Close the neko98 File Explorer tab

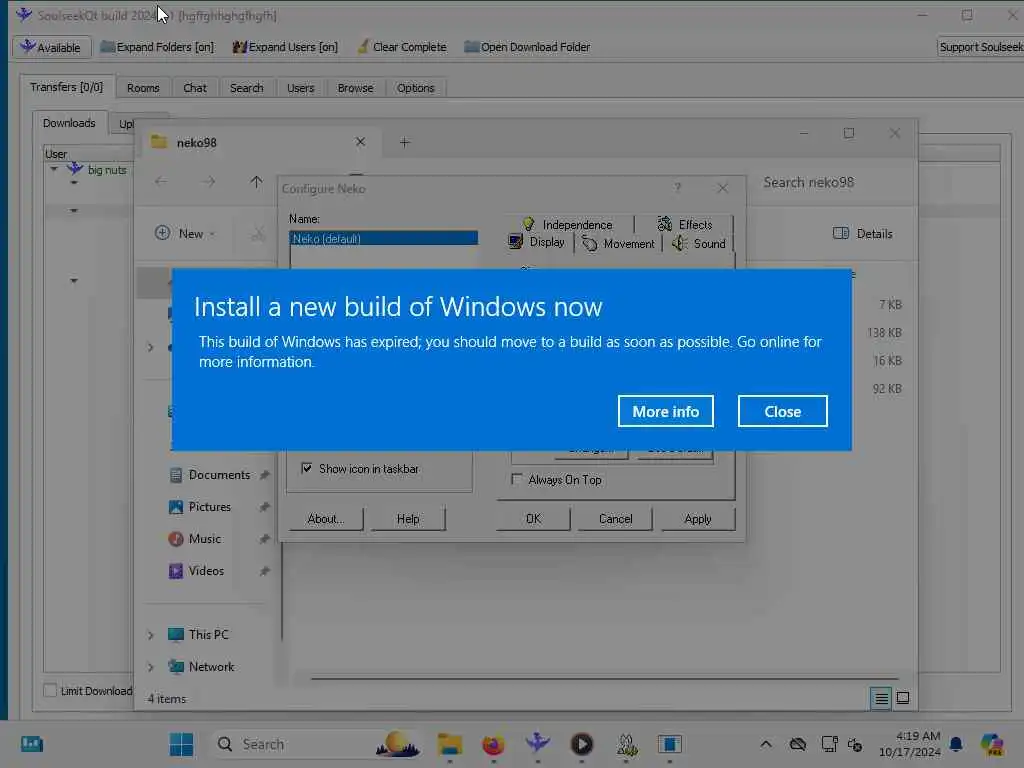click(360, 142)
